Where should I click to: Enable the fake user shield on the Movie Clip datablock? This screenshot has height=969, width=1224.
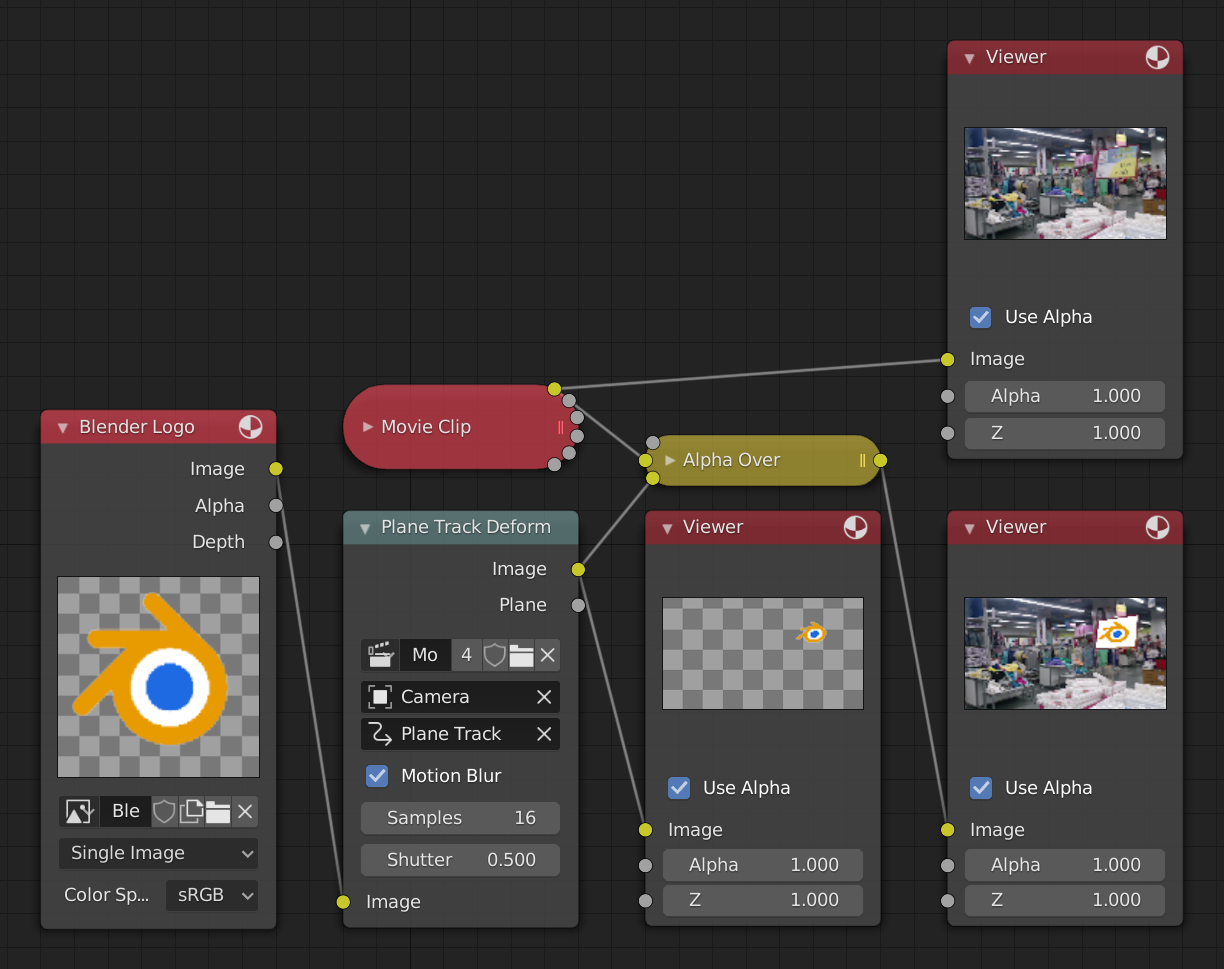click(x=494, y=655)
